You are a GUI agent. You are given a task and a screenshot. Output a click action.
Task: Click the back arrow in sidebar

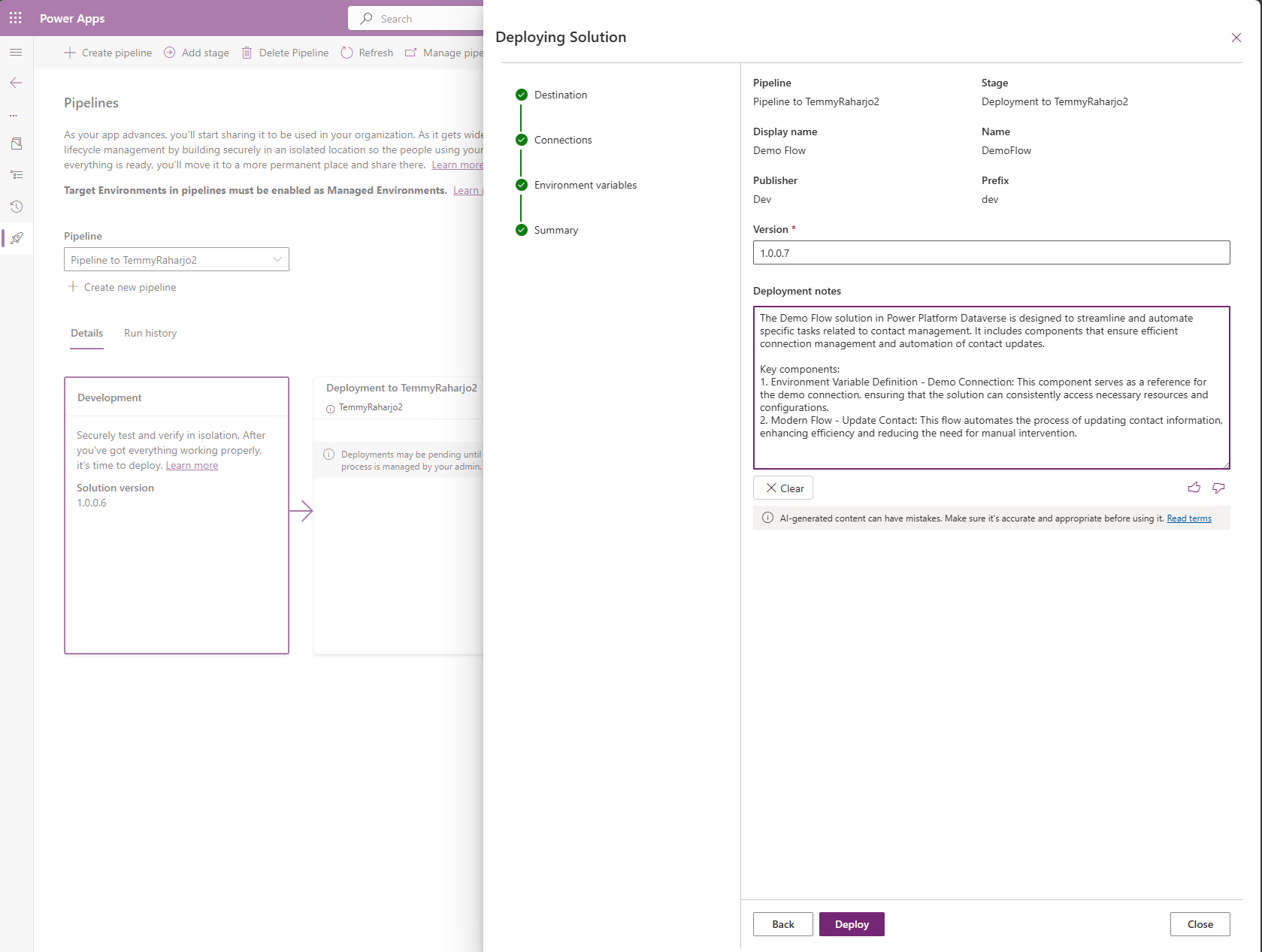[x=16, y=83]
